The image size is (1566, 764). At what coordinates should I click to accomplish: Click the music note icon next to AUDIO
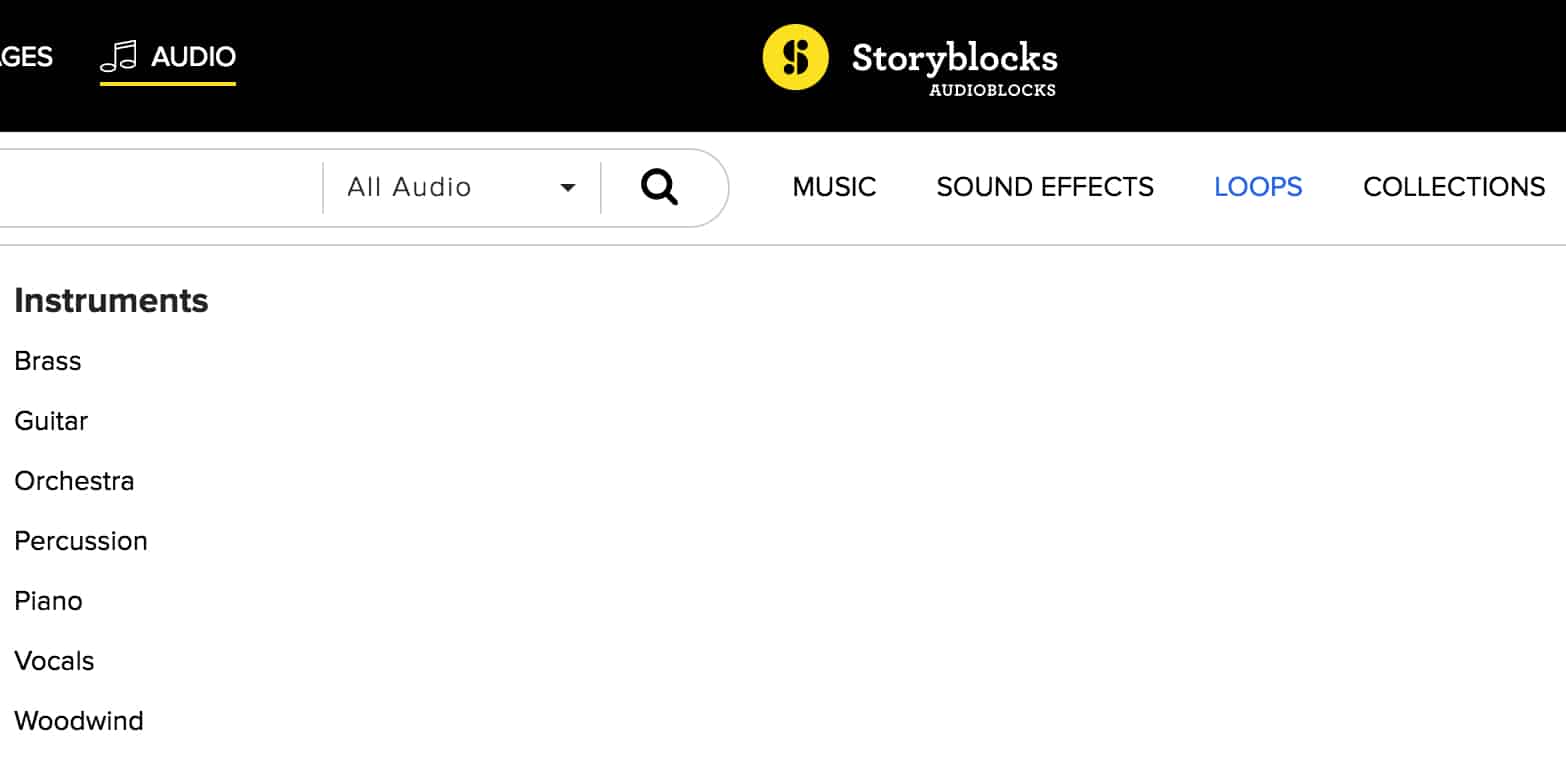(x=116, y=55)
